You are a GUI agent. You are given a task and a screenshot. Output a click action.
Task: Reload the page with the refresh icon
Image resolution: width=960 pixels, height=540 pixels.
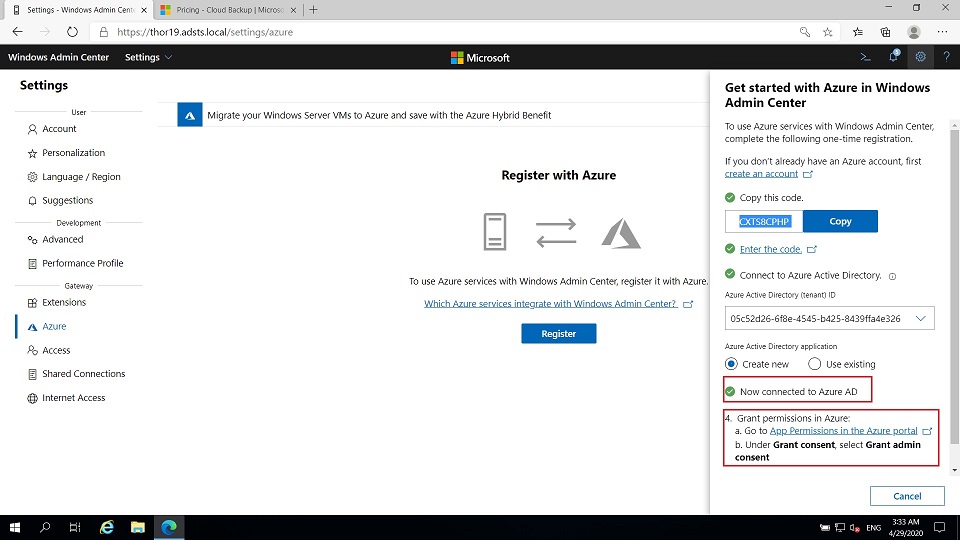point(72,32)
